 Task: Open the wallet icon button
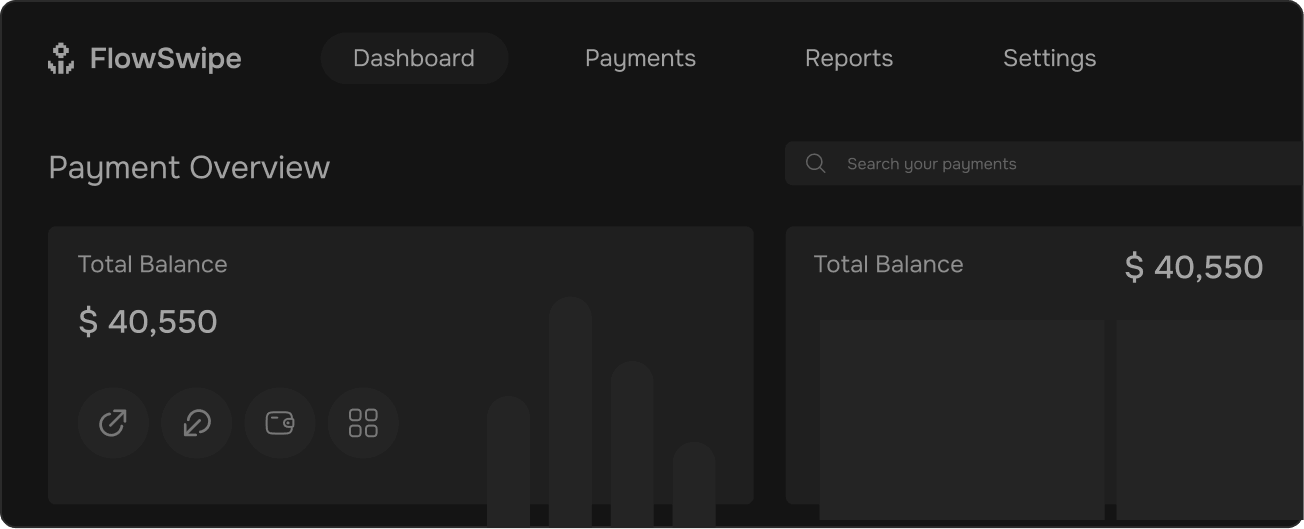point(280,423)
